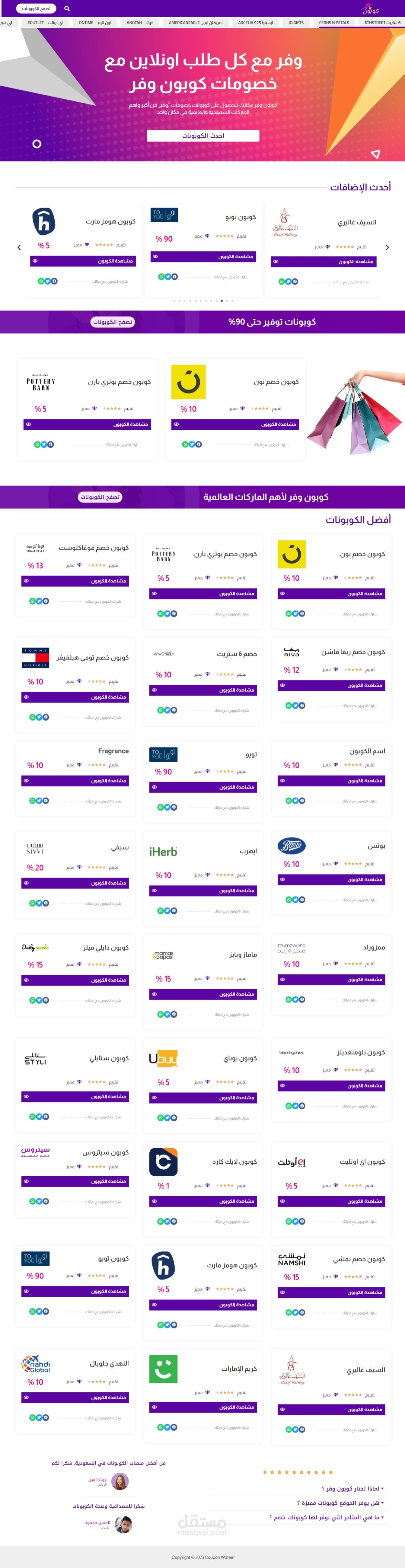405x1568 pixels.
Task: Open the Careem Emirates smiley logo
Action: 163,1369
